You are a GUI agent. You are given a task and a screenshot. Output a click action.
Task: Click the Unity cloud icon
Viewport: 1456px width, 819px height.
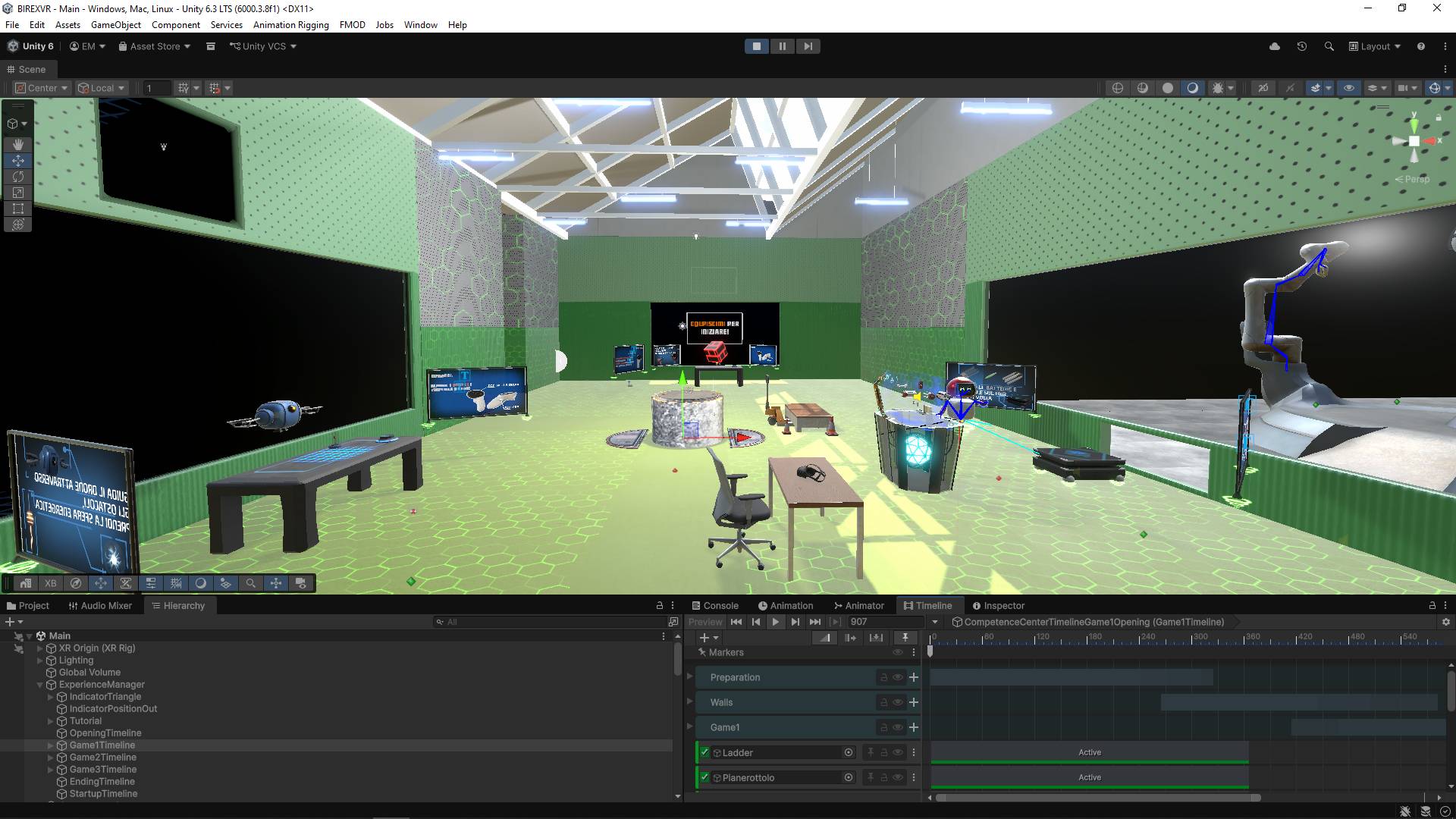1275,46
